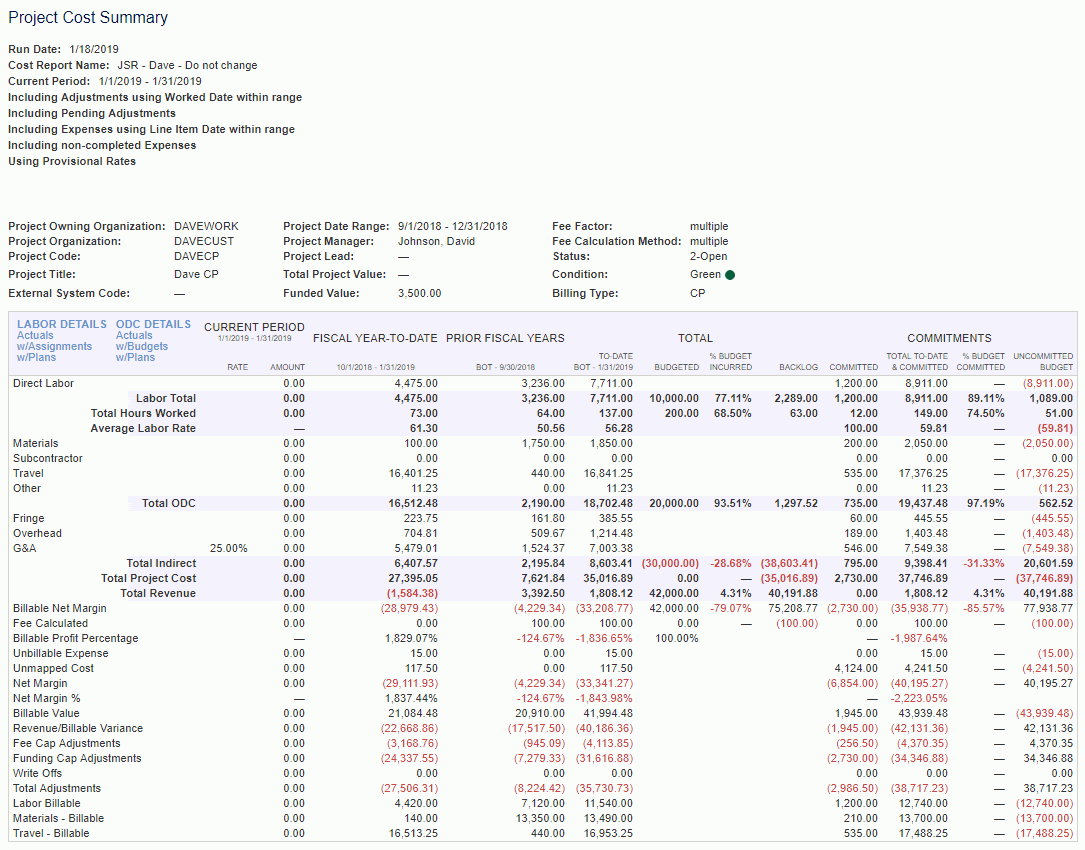Click the FISCAL YEAR-TO-DATE column header
Viewport: 1085px width, 850px height.
375,338
